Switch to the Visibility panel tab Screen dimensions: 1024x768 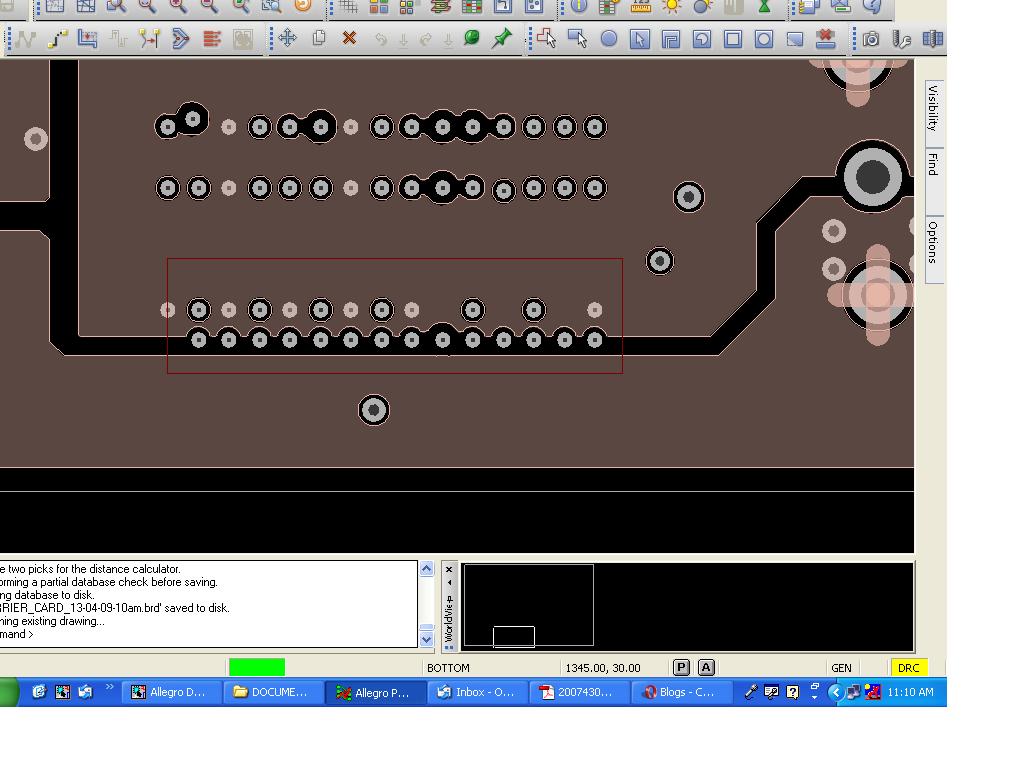[931, 113]
